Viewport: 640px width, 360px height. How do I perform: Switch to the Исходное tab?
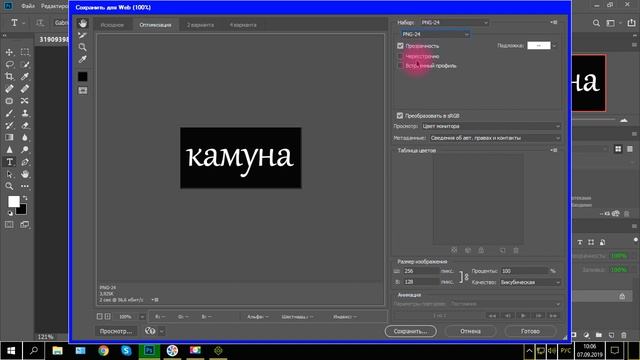point(112,25)
